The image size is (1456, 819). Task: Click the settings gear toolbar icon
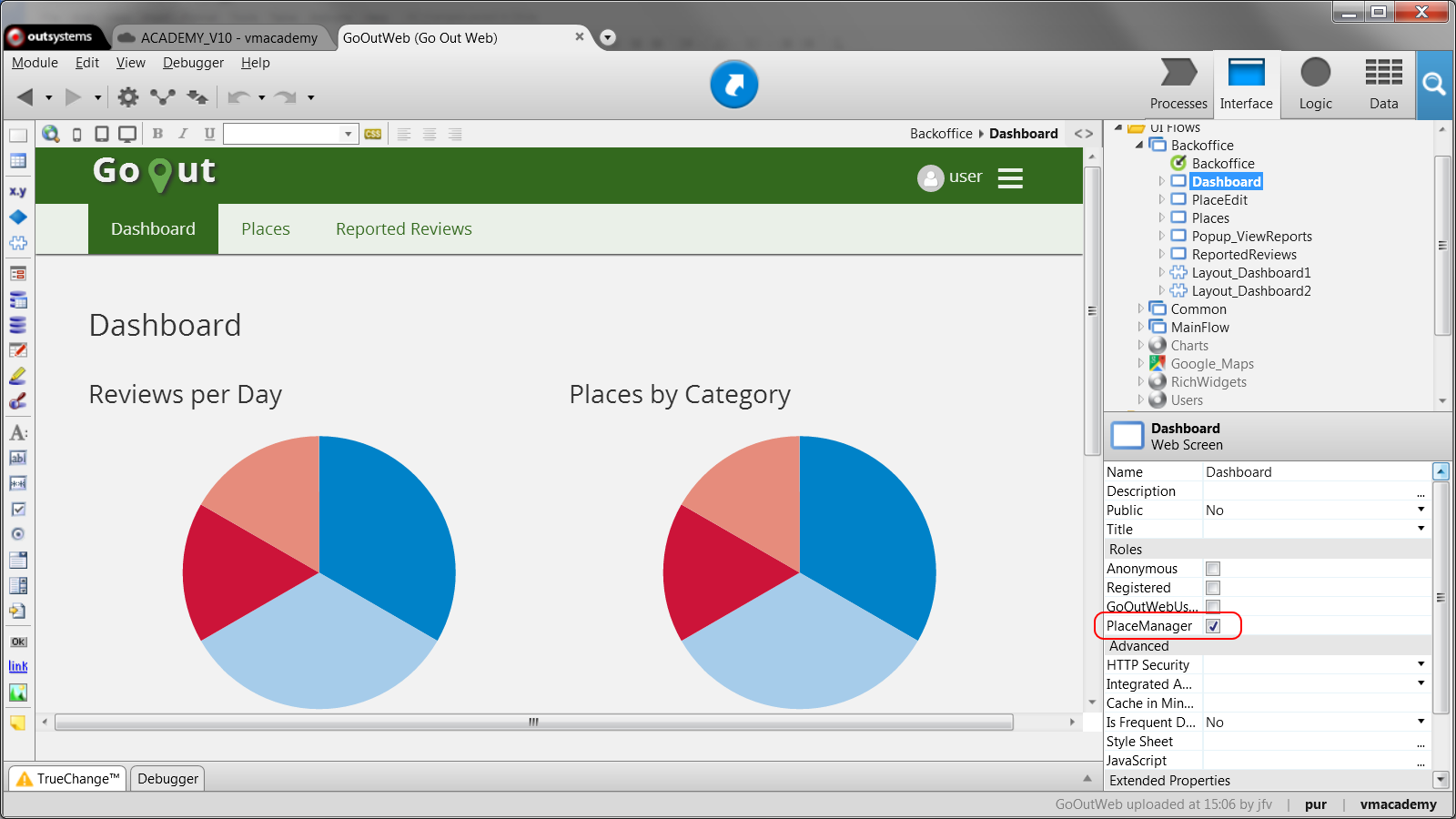pos(128,96)
